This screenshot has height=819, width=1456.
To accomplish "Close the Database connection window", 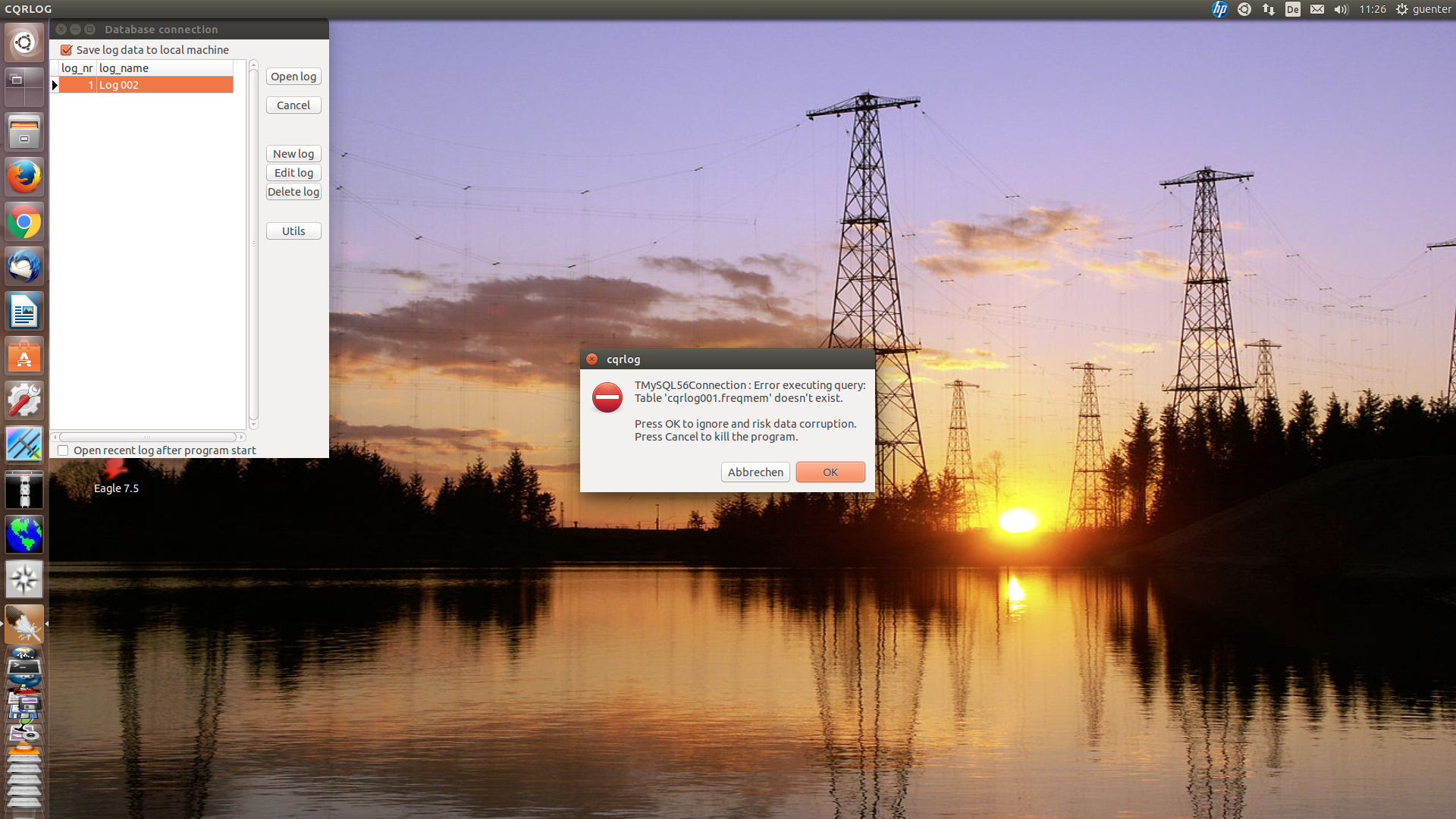I will pos(61,30).
